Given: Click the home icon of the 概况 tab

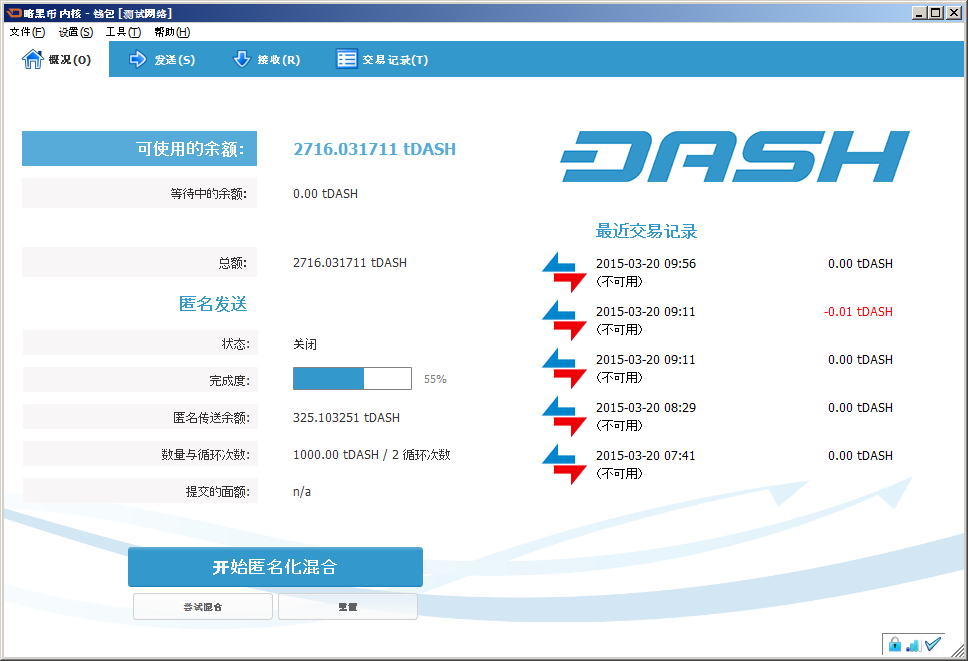Looking at the screenshot, I should pos(32,59).
